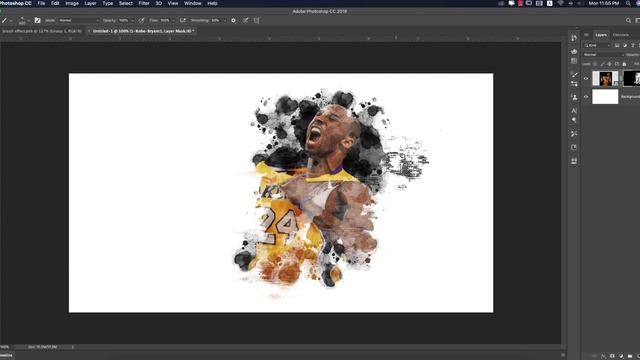This screenshot has height=360, width=640.
Task: Open the Clone Source panel icon
Action: coord(574,98)
